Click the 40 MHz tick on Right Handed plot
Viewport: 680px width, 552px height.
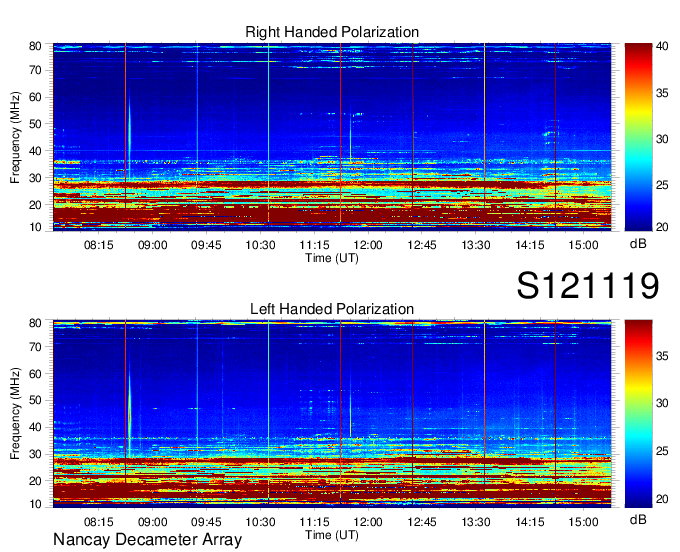(x=36, y=151)
